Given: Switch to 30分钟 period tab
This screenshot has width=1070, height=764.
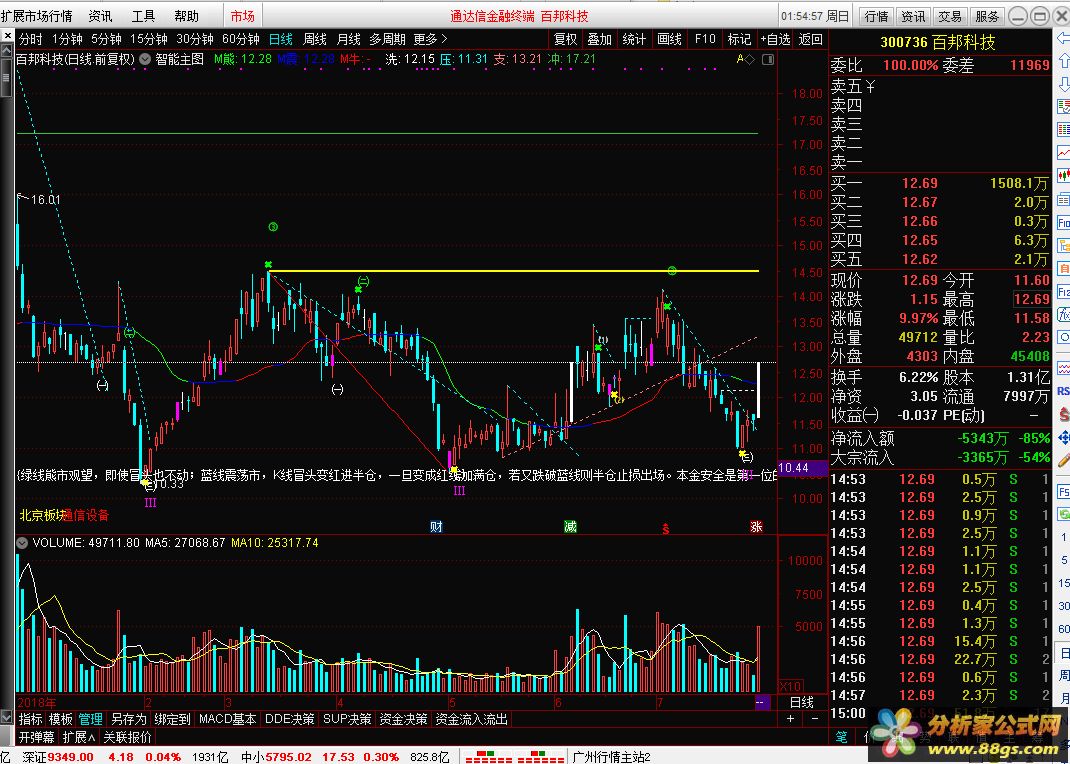Looking at the screenshot, I should [x=194, y=39].
